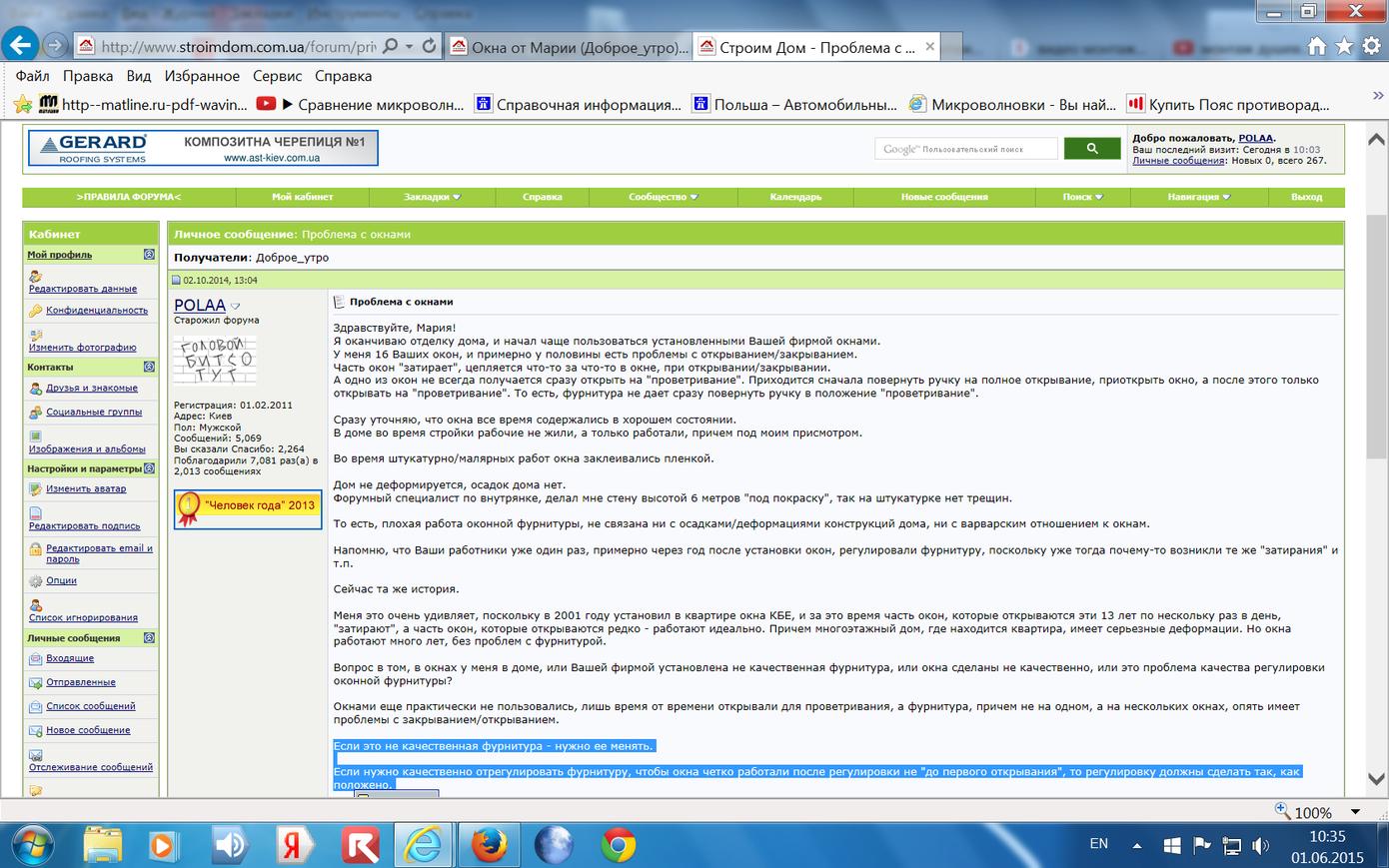Switch to Internet Explorer taskbar icon
This screenshot has height=868, width=1389.
[x=425, y=845]
